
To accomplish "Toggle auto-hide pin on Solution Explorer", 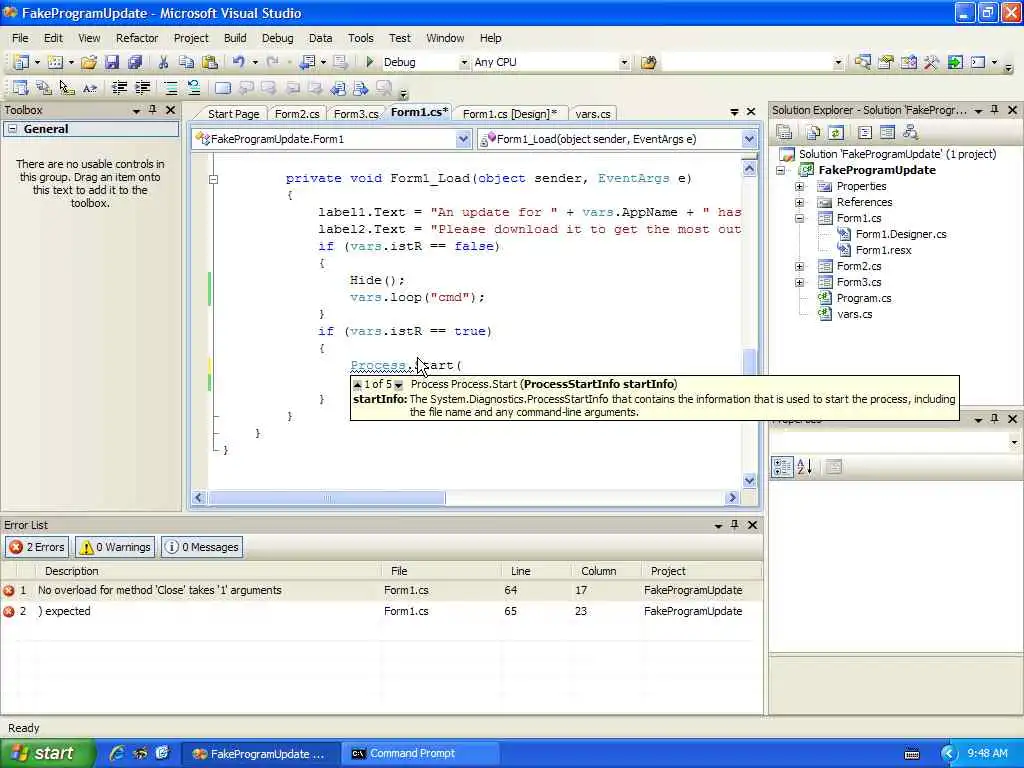I will click(995, 110).
